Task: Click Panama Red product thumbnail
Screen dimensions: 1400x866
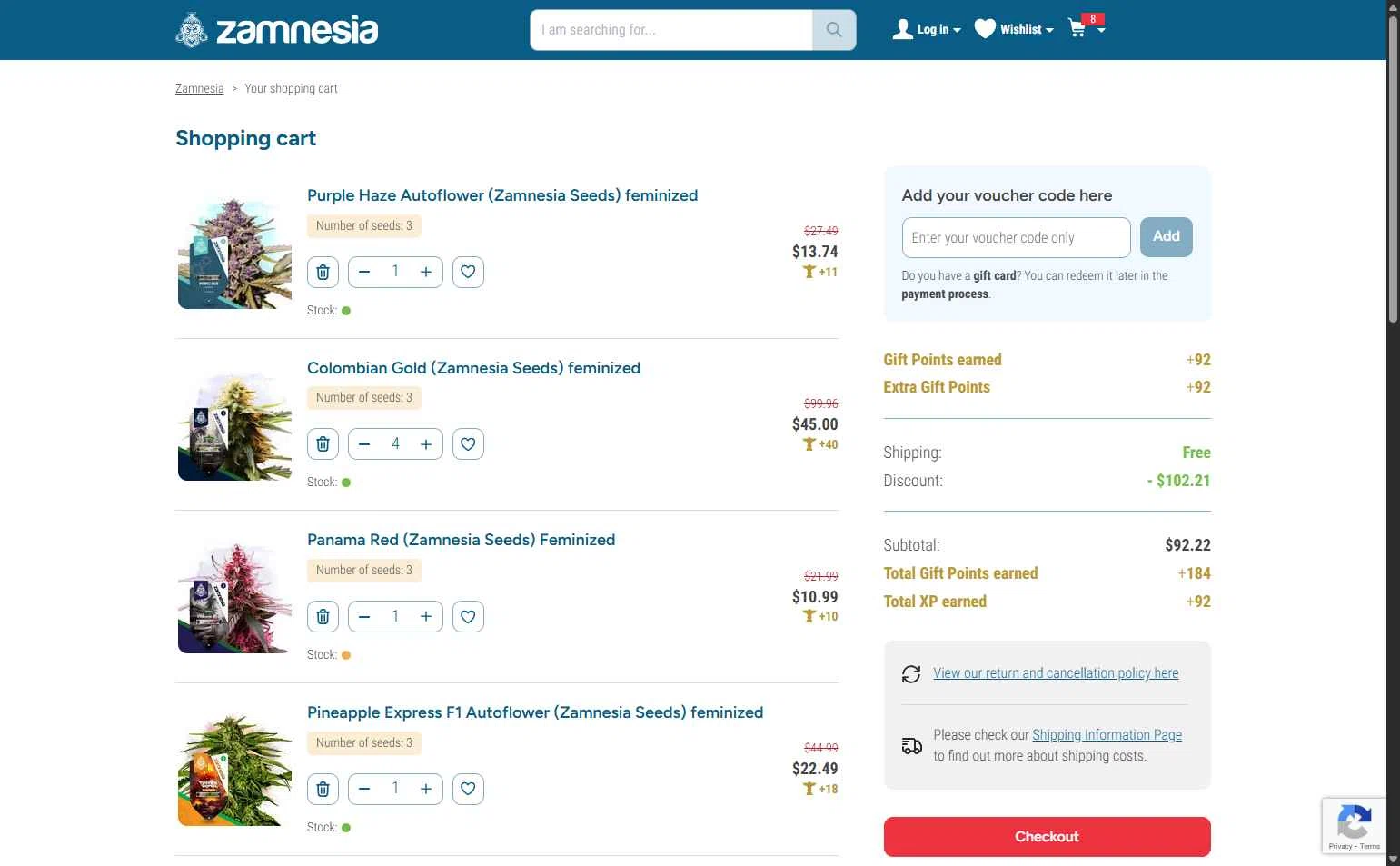Action: point(234,597)
